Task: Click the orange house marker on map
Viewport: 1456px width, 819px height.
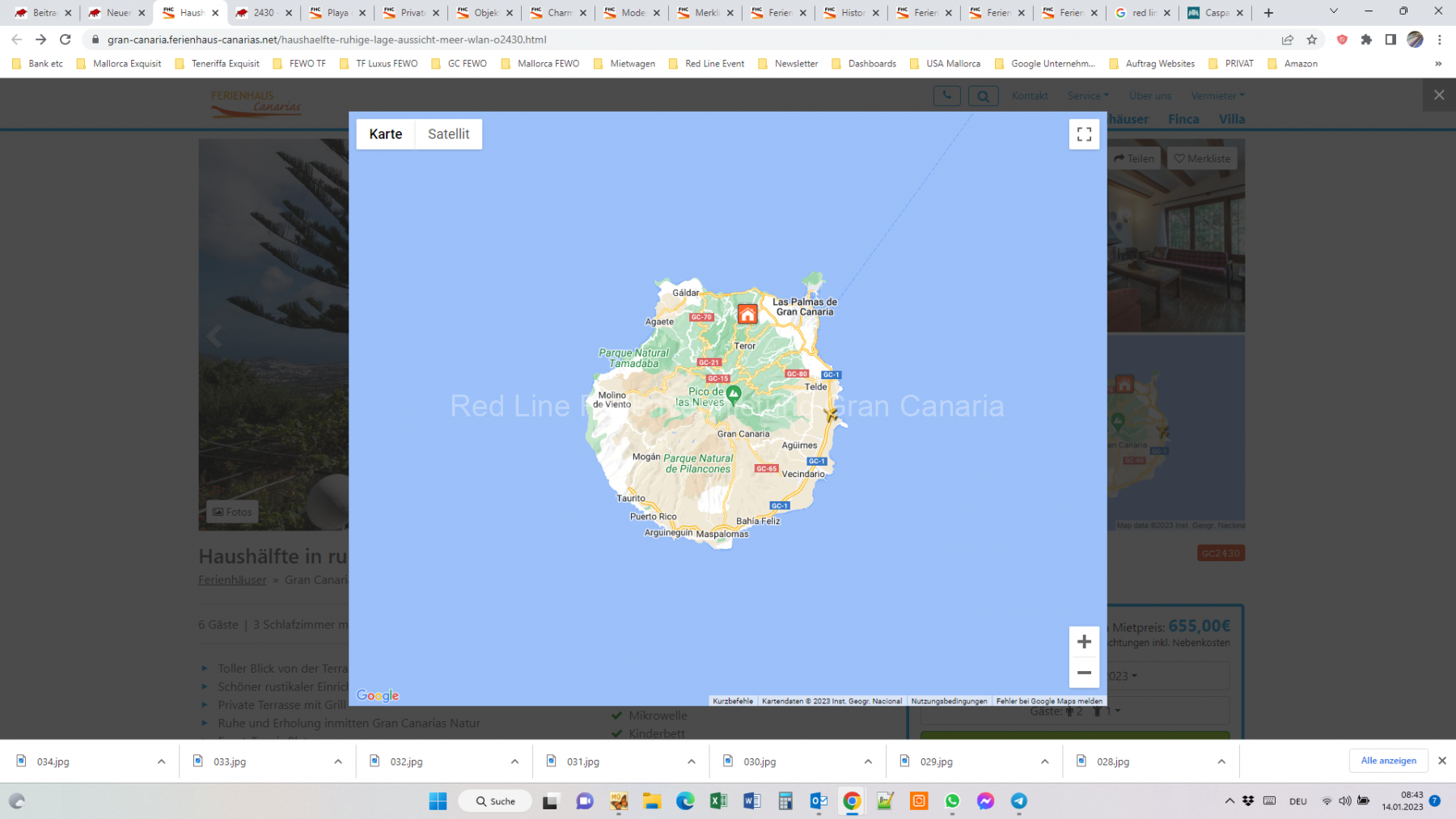Action: tap(747, 315)
